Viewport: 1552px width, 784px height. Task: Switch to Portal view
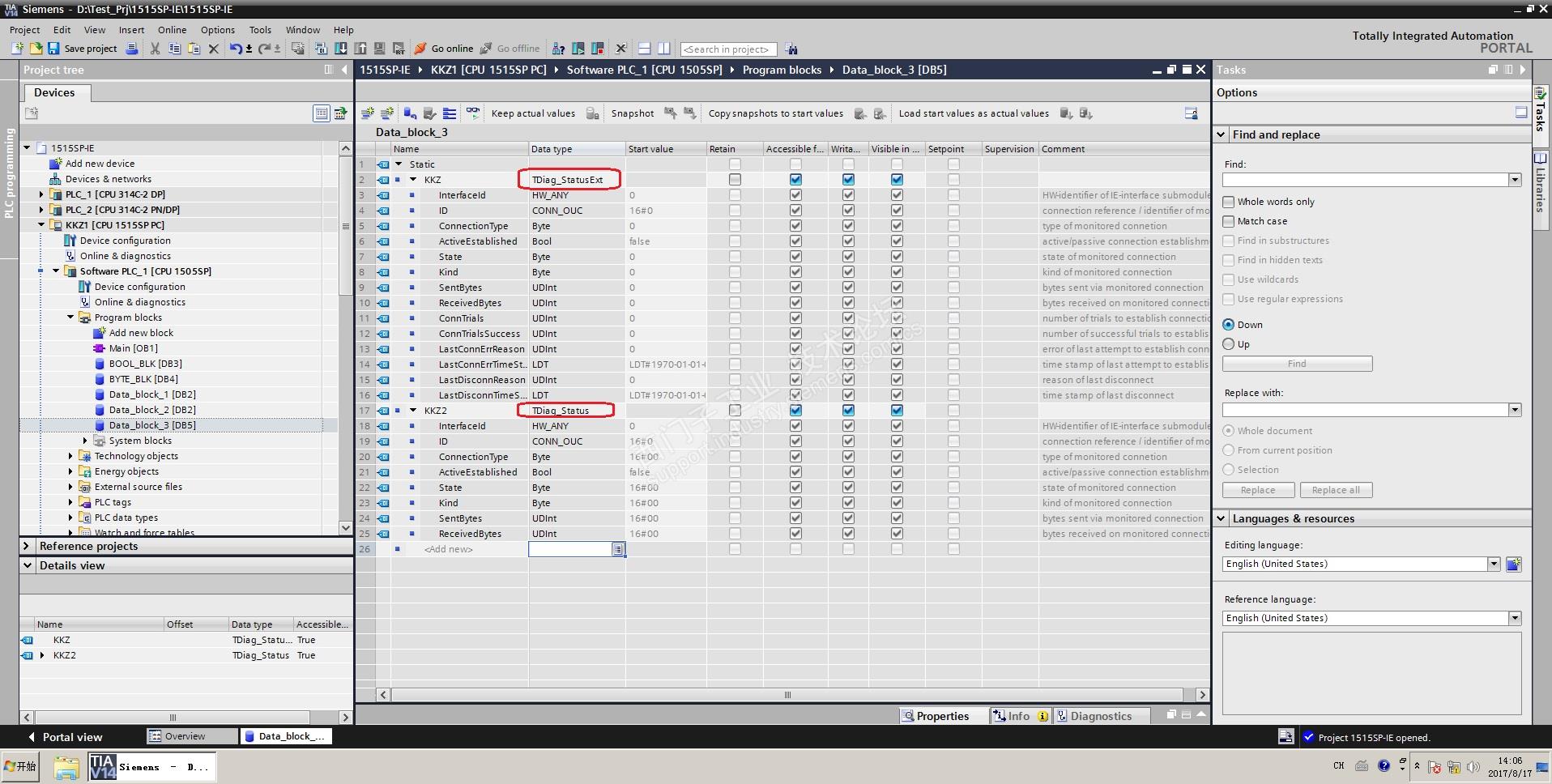click(66, 737)
